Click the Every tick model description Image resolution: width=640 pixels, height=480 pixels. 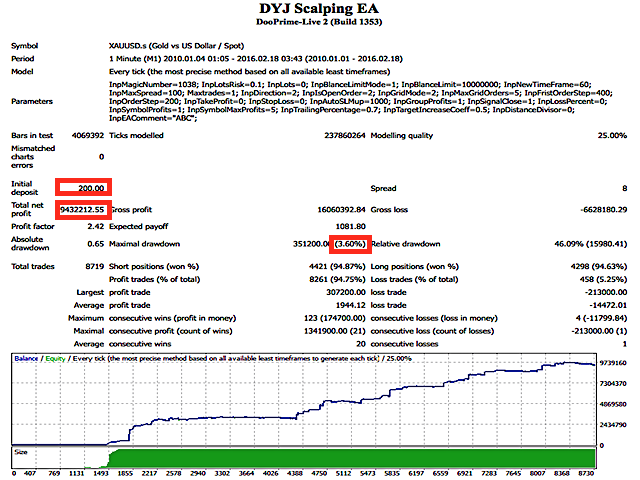(x=249, y=72)
